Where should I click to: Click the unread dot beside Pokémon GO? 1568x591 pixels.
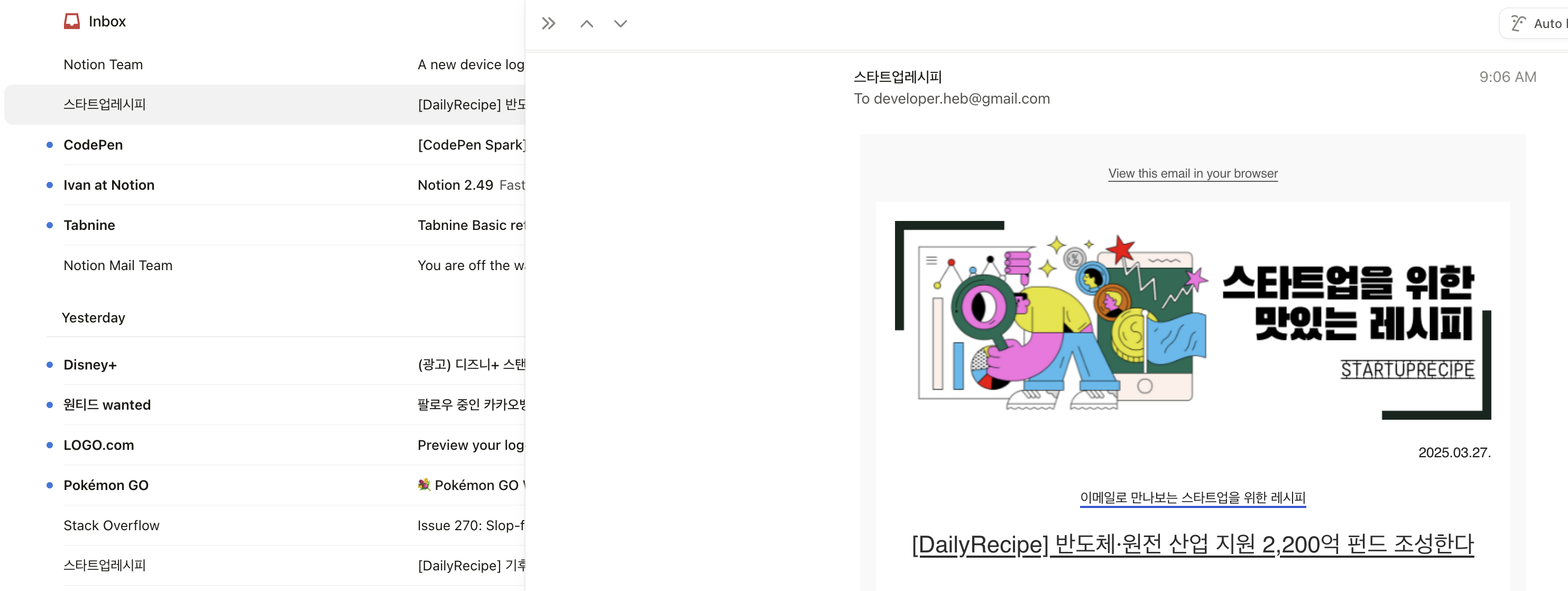pos(50,485)
